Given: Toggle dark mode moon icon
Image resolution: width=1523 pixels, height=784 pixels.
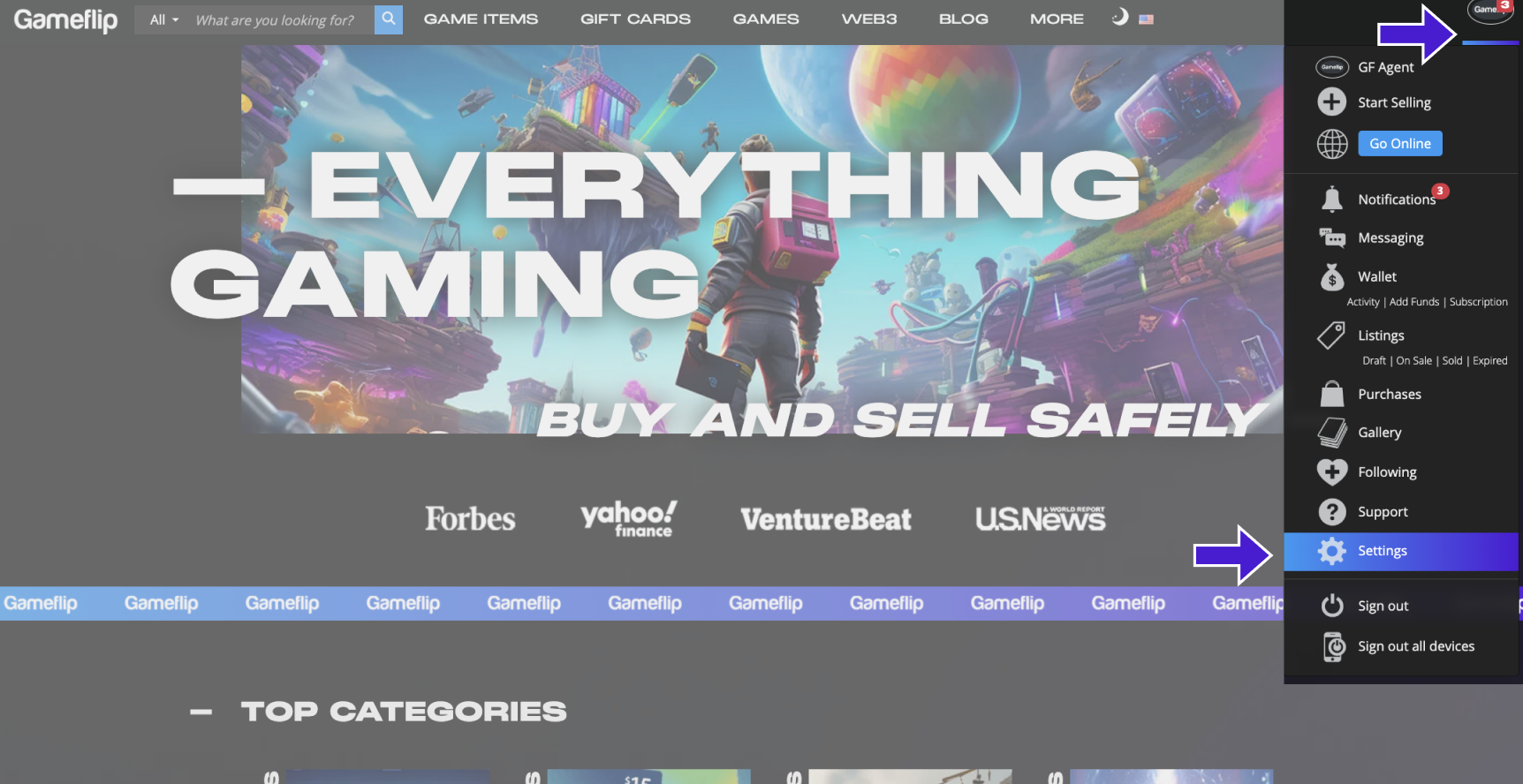Looking at the screenshot, I should coord(1119,17).
